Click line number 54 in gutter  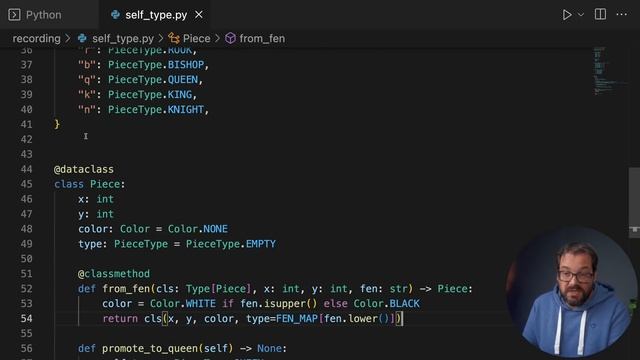tap(27, 319)
